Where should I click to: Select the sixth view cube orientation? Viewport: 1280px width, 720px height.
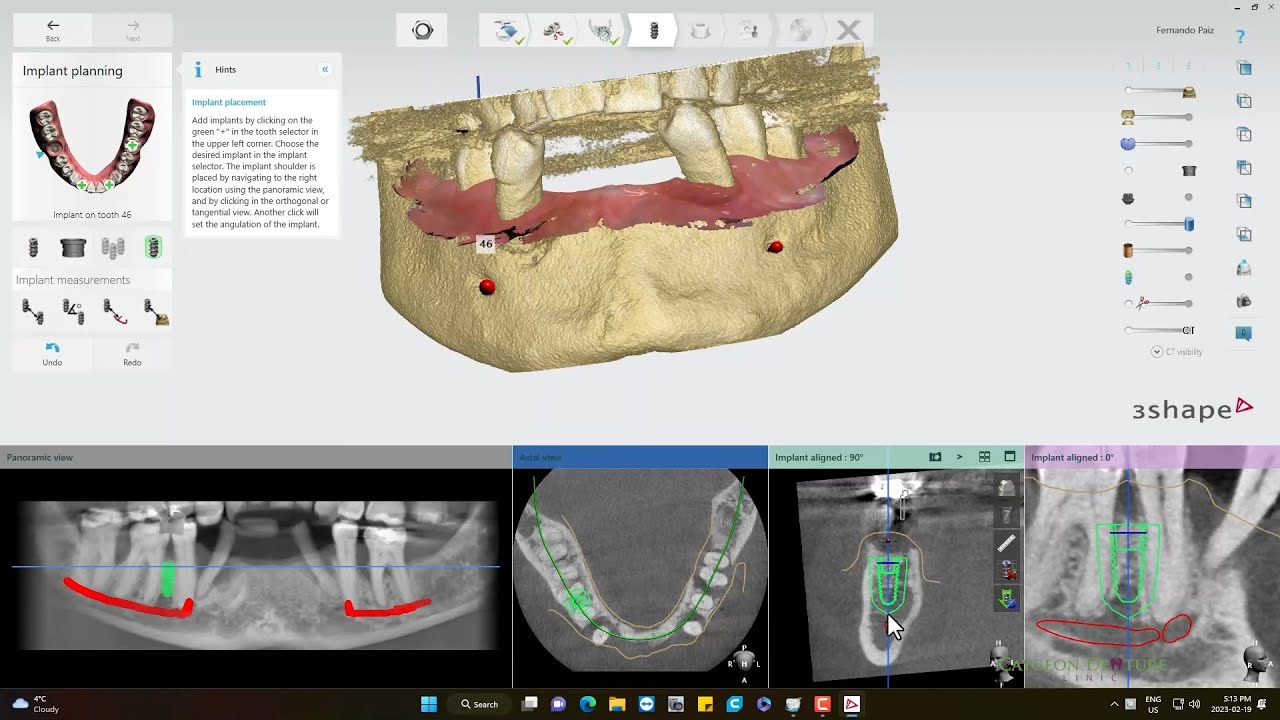point(1244,234)
